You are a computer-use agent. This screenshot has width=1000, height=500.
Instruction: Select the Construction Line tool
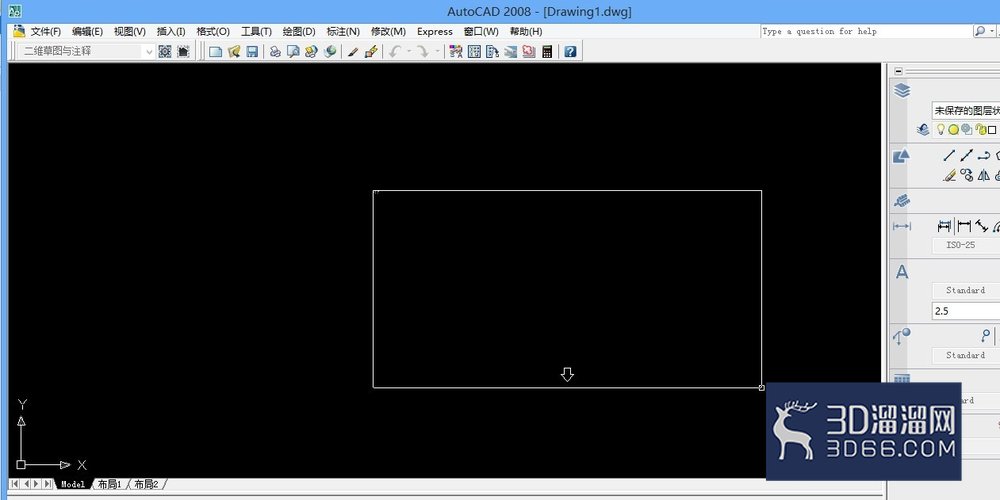(x=967, y=155)
